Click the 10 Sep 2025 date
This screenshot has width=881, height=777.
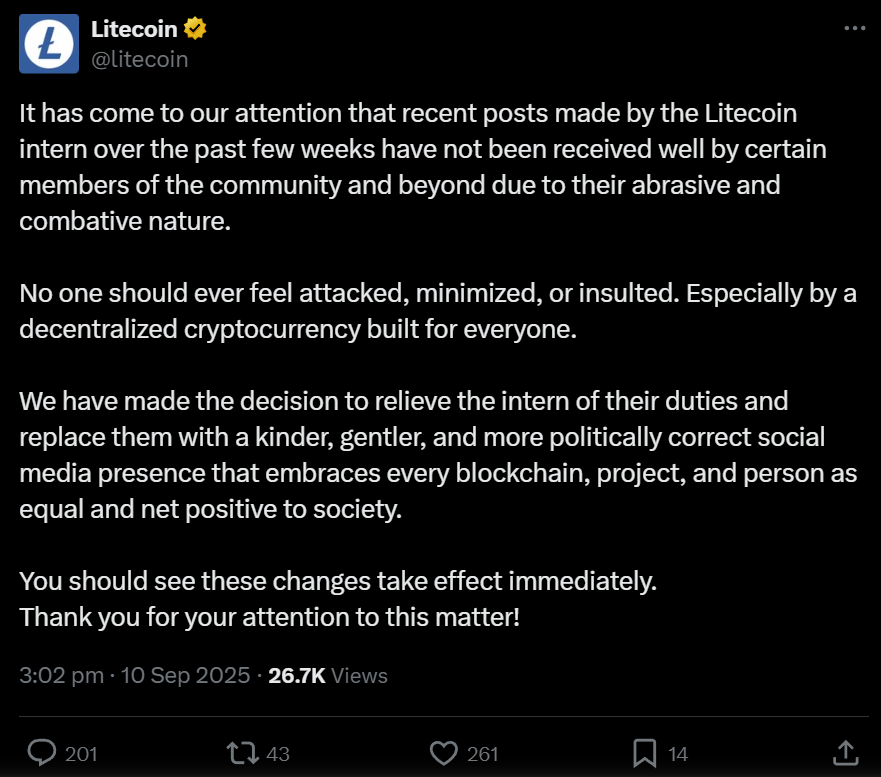tap(185, 675)
